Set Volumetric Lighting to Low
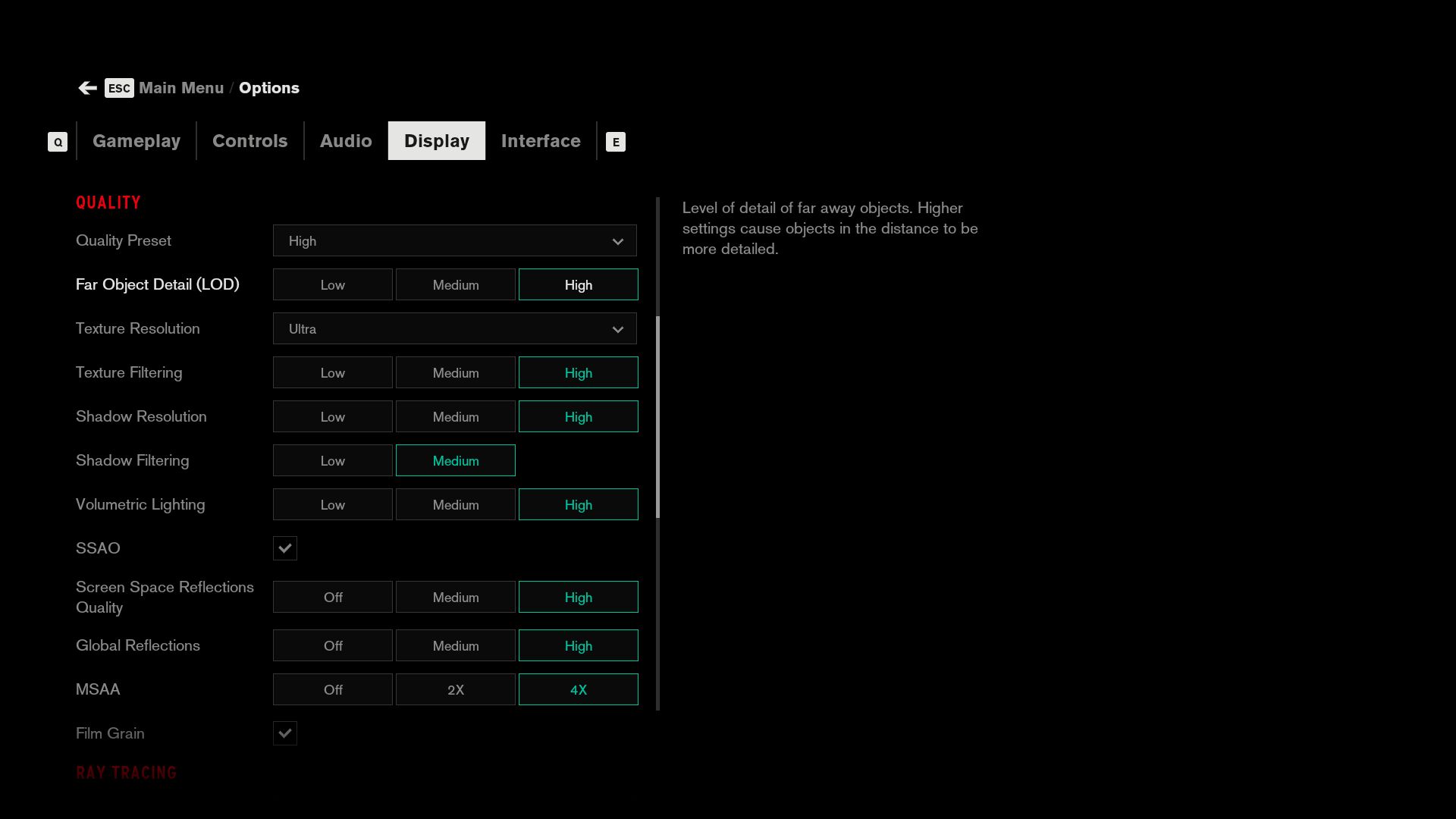This screenshot has width=1456, height=819. [332, 505]
